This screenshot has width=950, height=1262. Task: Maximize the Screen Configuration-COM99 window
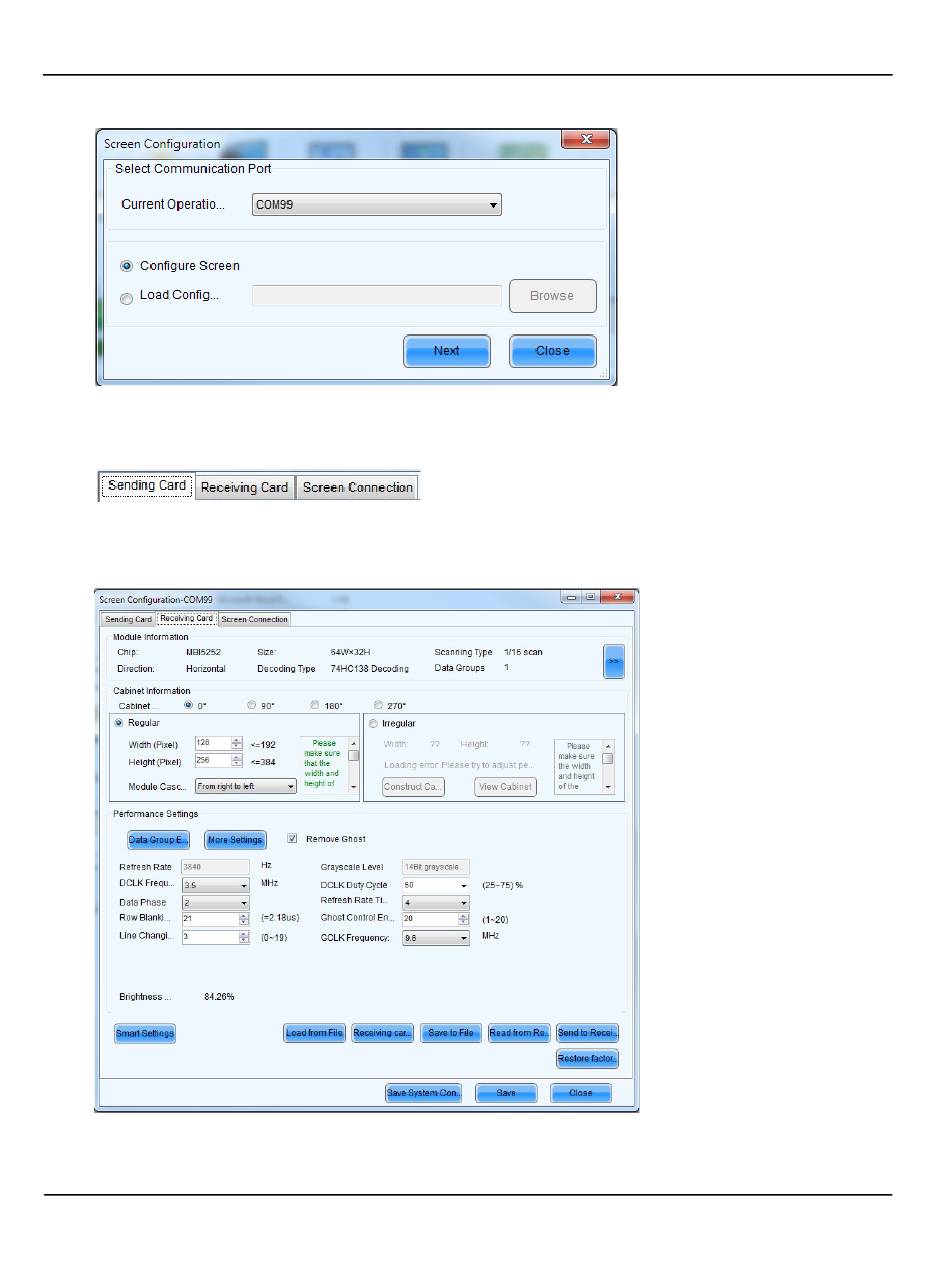click(x=590, y=597)
